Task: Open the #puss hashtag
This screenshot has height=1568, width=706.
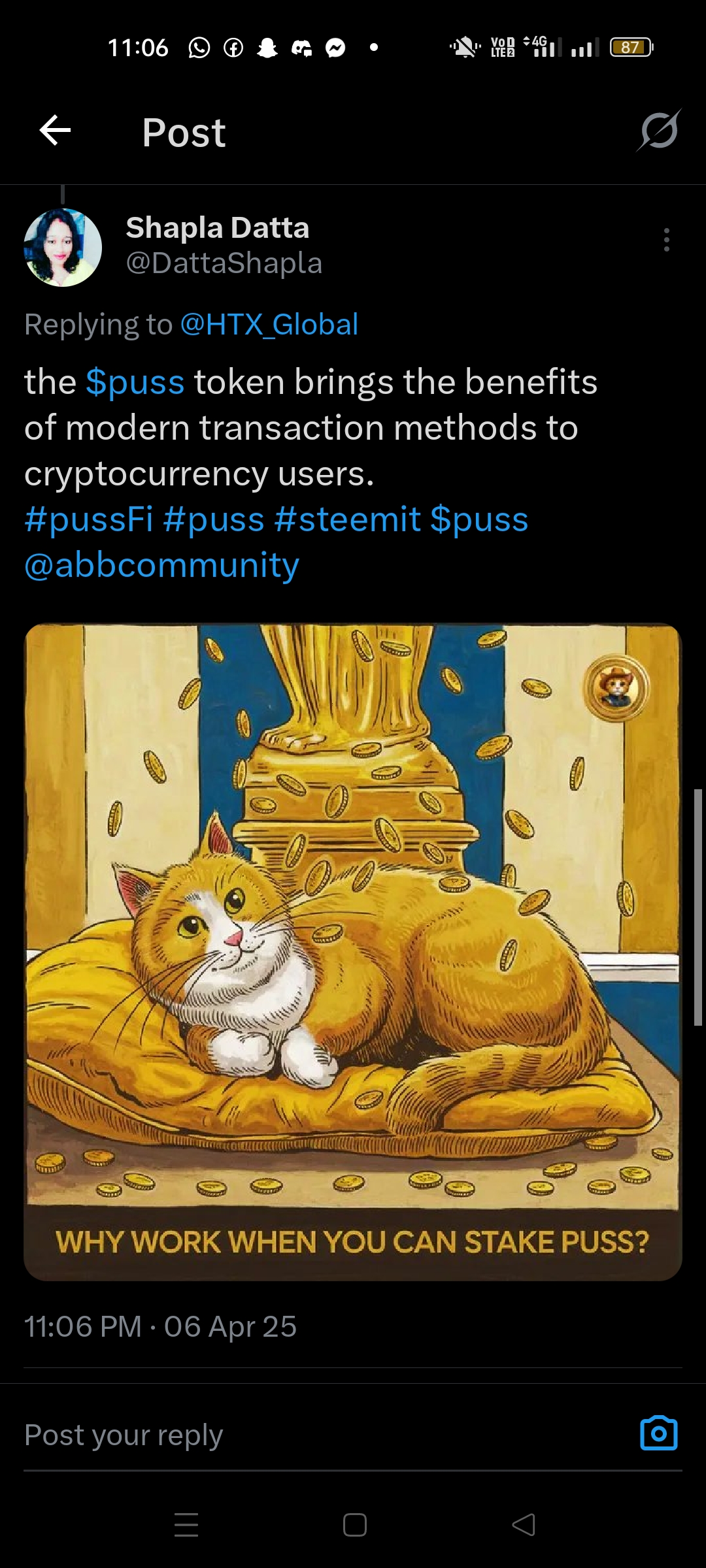Action: [x=214, y=520]
